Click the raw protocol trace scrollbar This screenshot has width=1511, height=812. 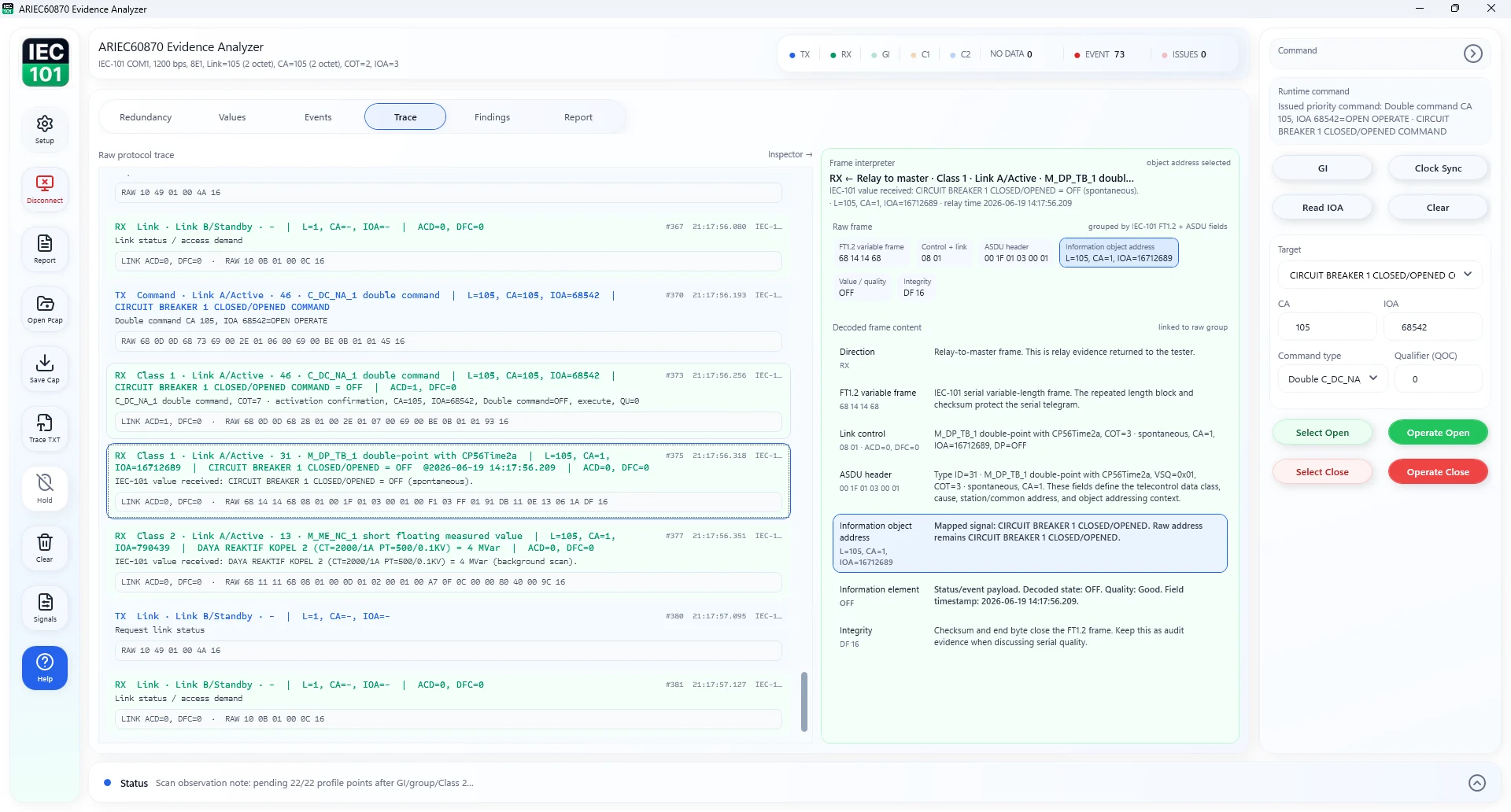coord(804,701)
